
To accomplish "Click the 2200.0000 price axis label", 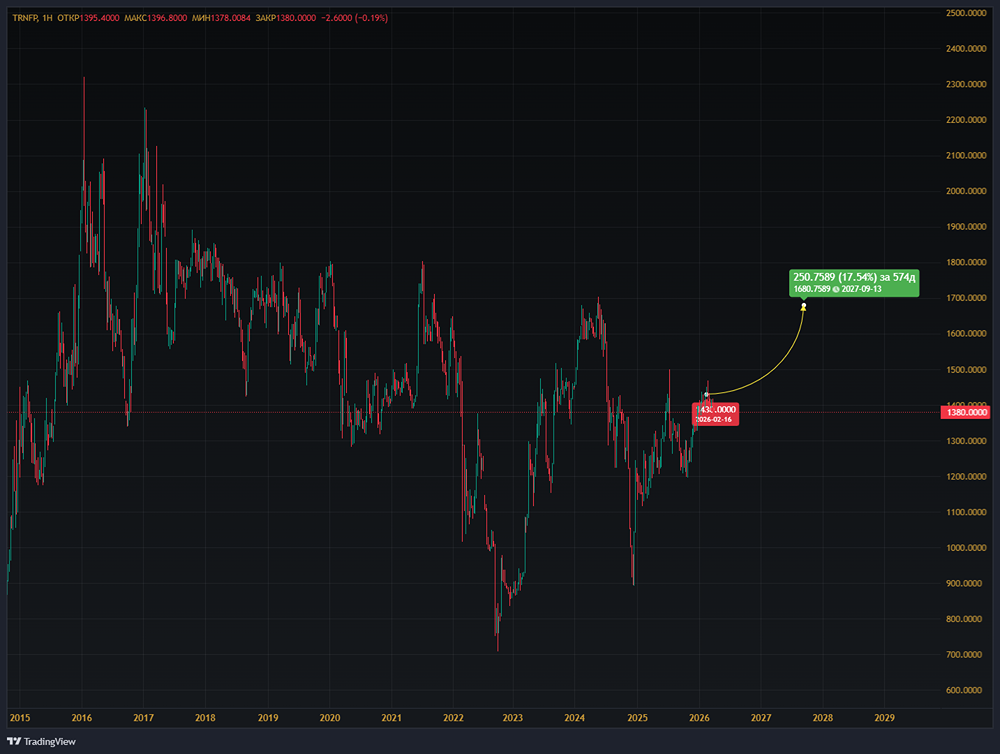I will pos(966,120).
